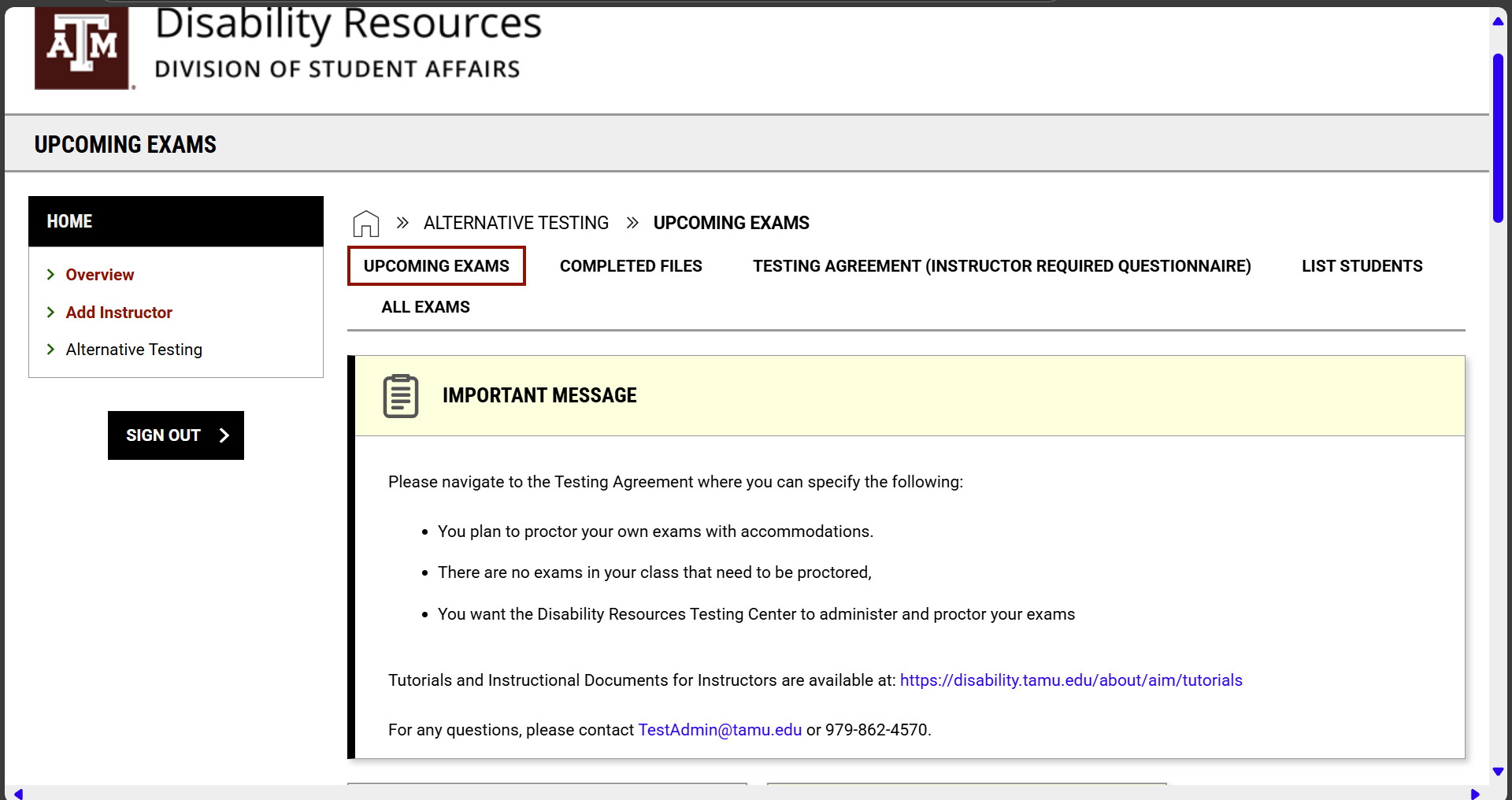Click the clipboard icon beside Important Message
The height and width of the screenshot is (800, 1512).
(400, 396)
